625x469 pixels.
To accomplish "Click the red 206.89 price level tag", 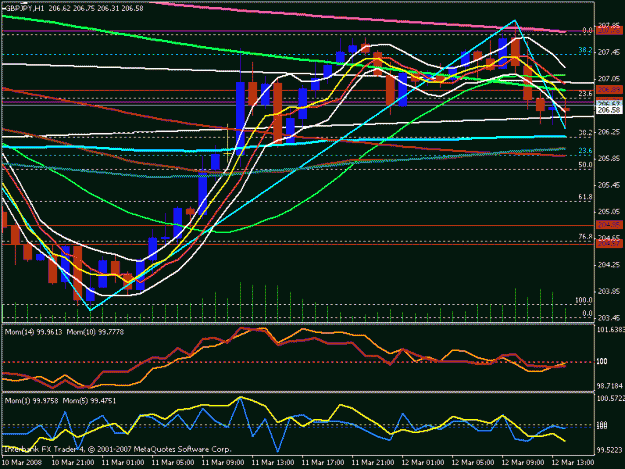I will point(609,90).
